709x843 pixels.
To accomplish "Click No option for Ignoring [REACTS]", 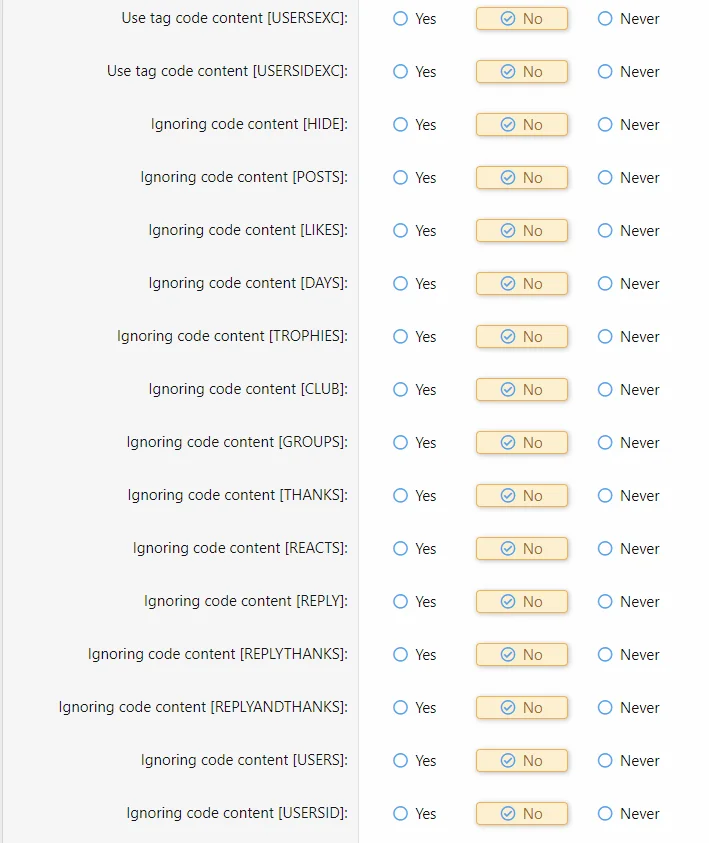I will pyautogui.click(x=522, y=549).
